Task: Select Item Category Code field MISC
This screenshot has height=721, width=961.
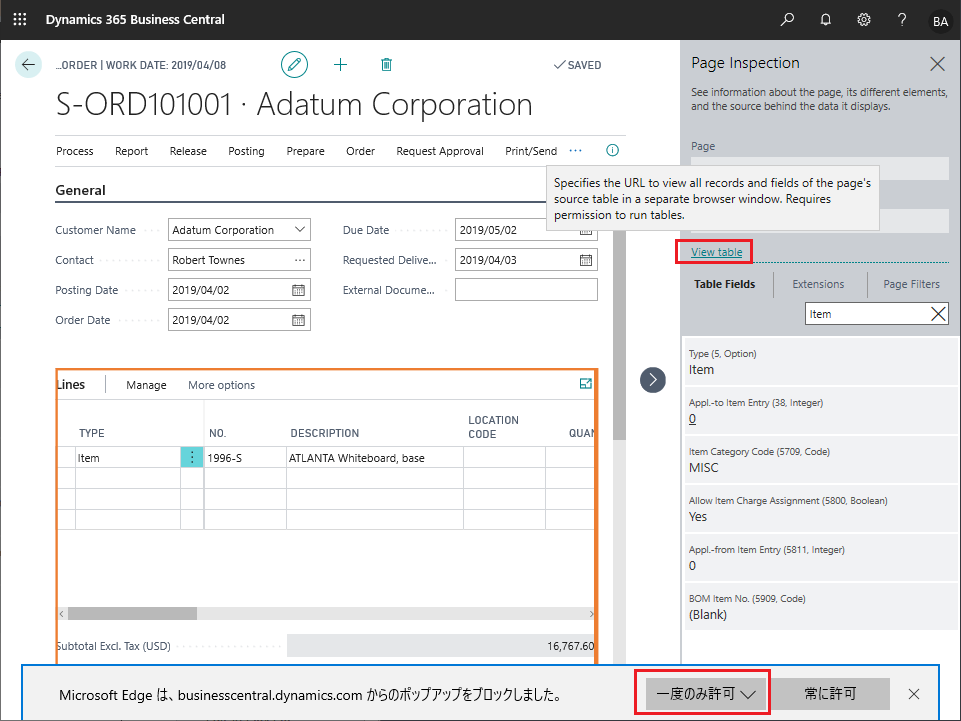Action: (821, 460)
